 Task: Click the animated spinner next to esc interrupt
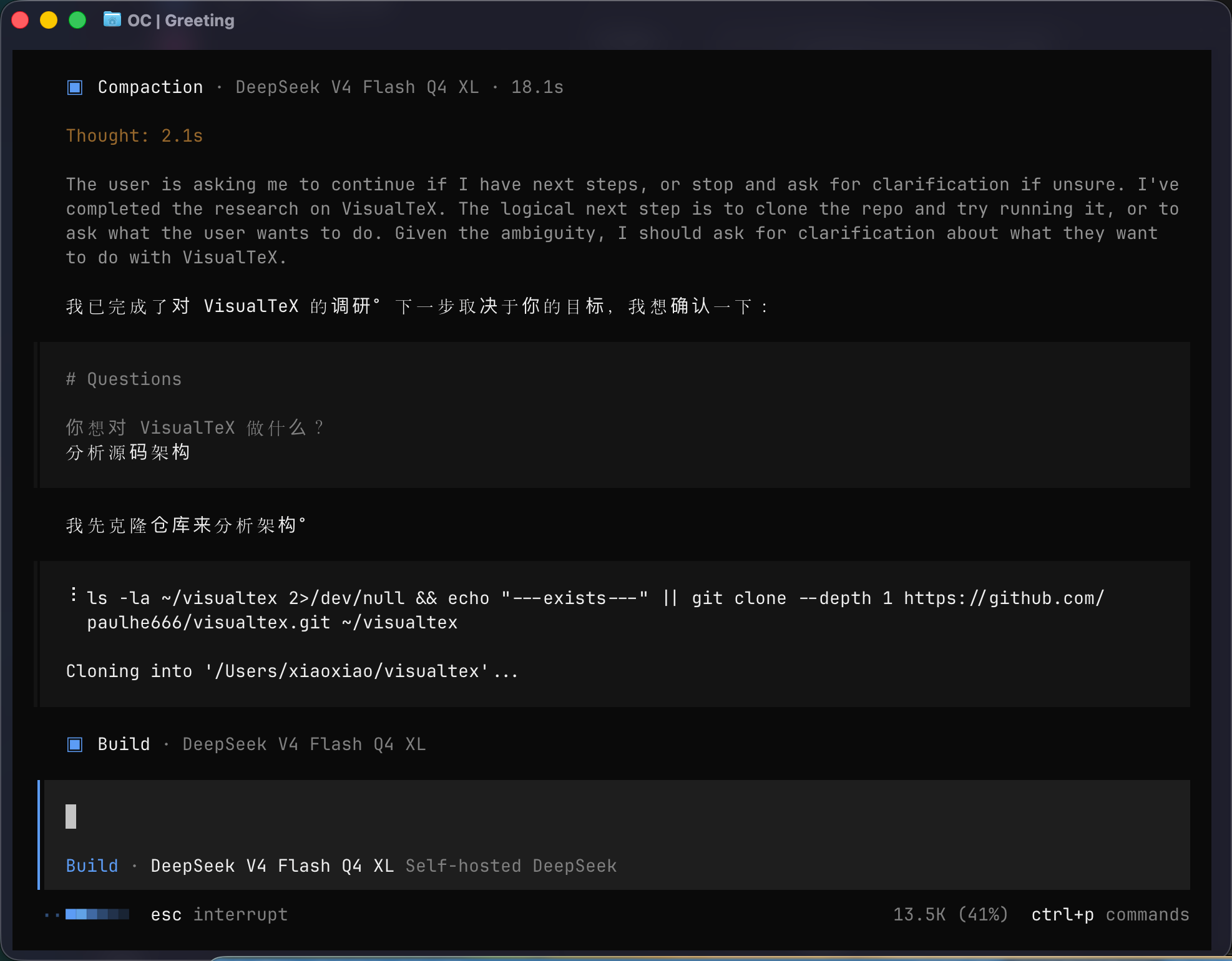(x=87, y=915)
